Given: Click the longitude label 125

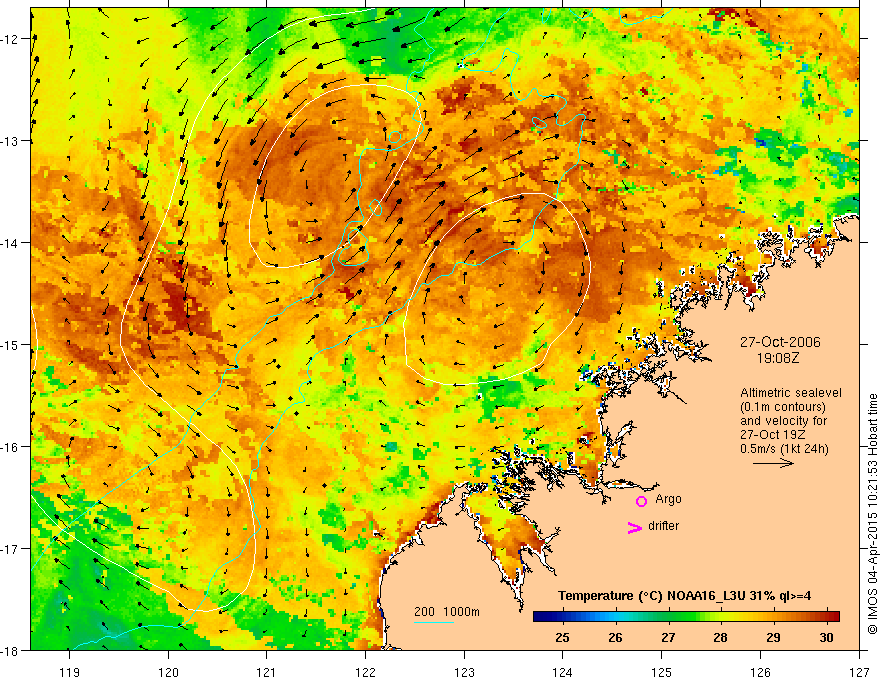Looking at the screenshot, I should point(662,672).
